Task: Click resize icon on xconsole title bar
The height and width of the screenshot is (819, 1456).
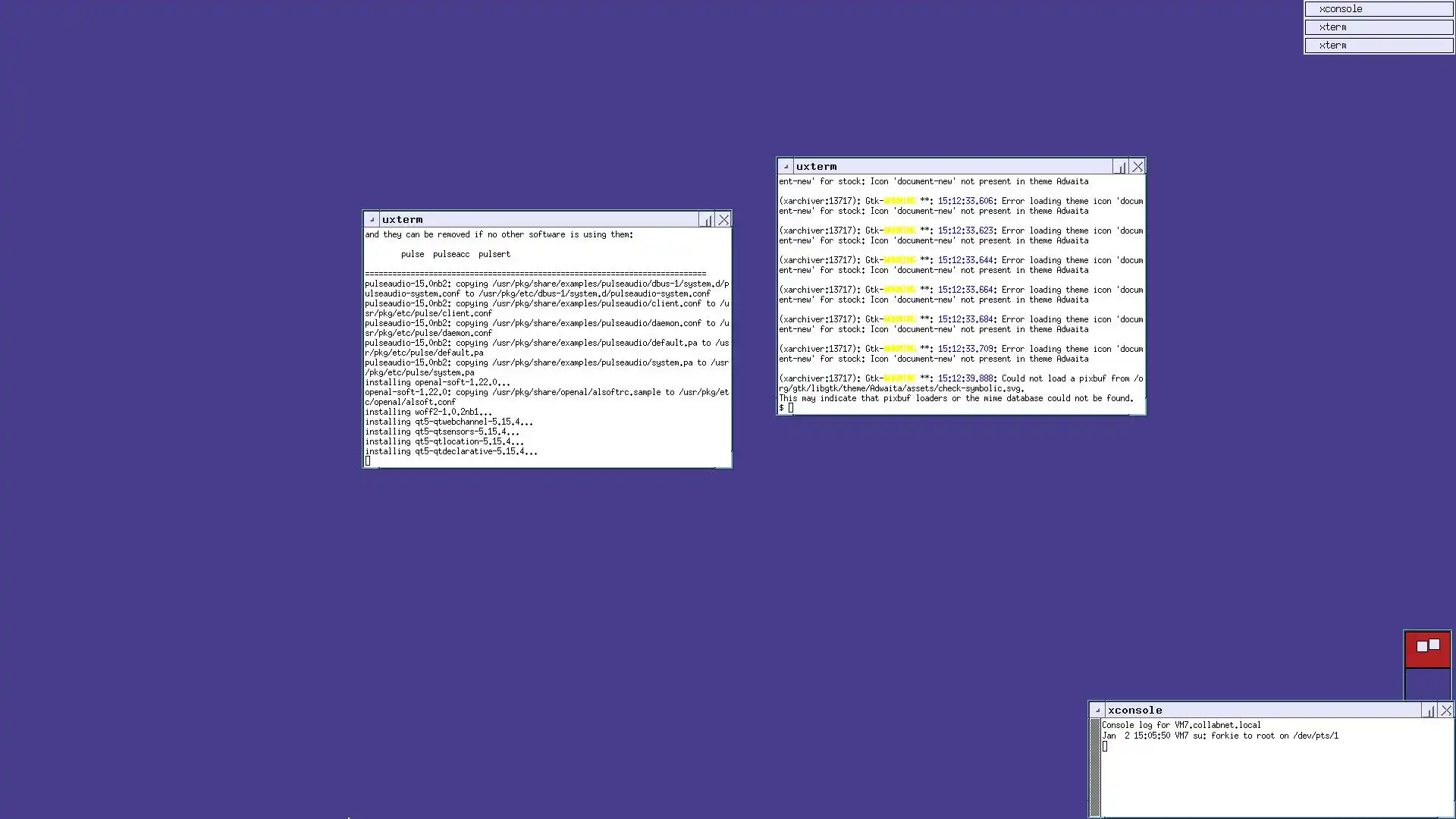Action: tap(1429, 711)
